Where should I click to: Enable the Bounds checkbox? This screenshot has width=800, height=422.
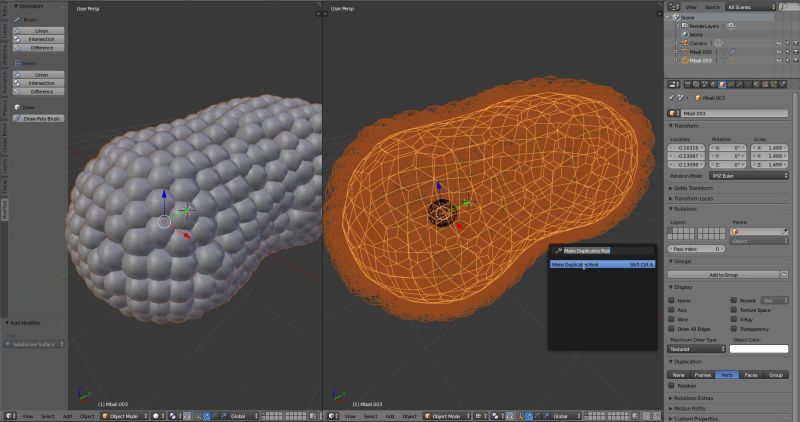pos(734,301)
